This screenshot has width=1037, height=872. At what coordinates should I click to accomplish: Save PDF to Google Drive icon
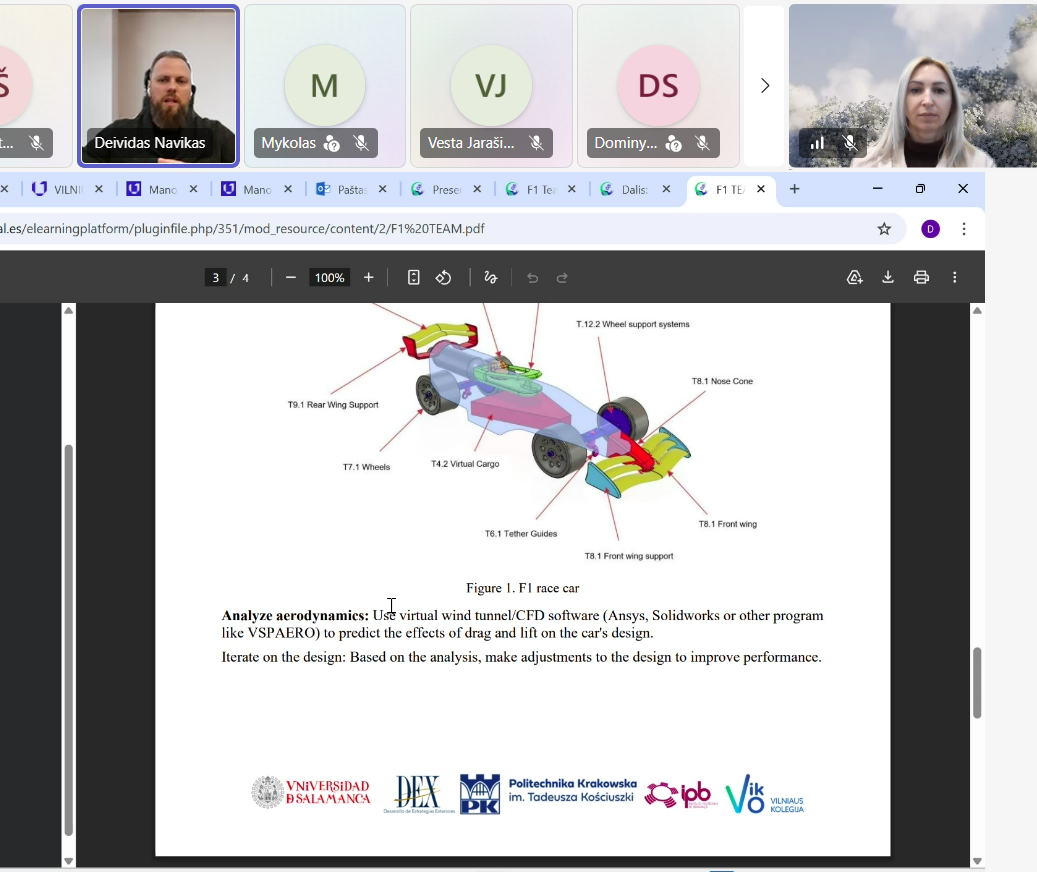tap(854, 278)
